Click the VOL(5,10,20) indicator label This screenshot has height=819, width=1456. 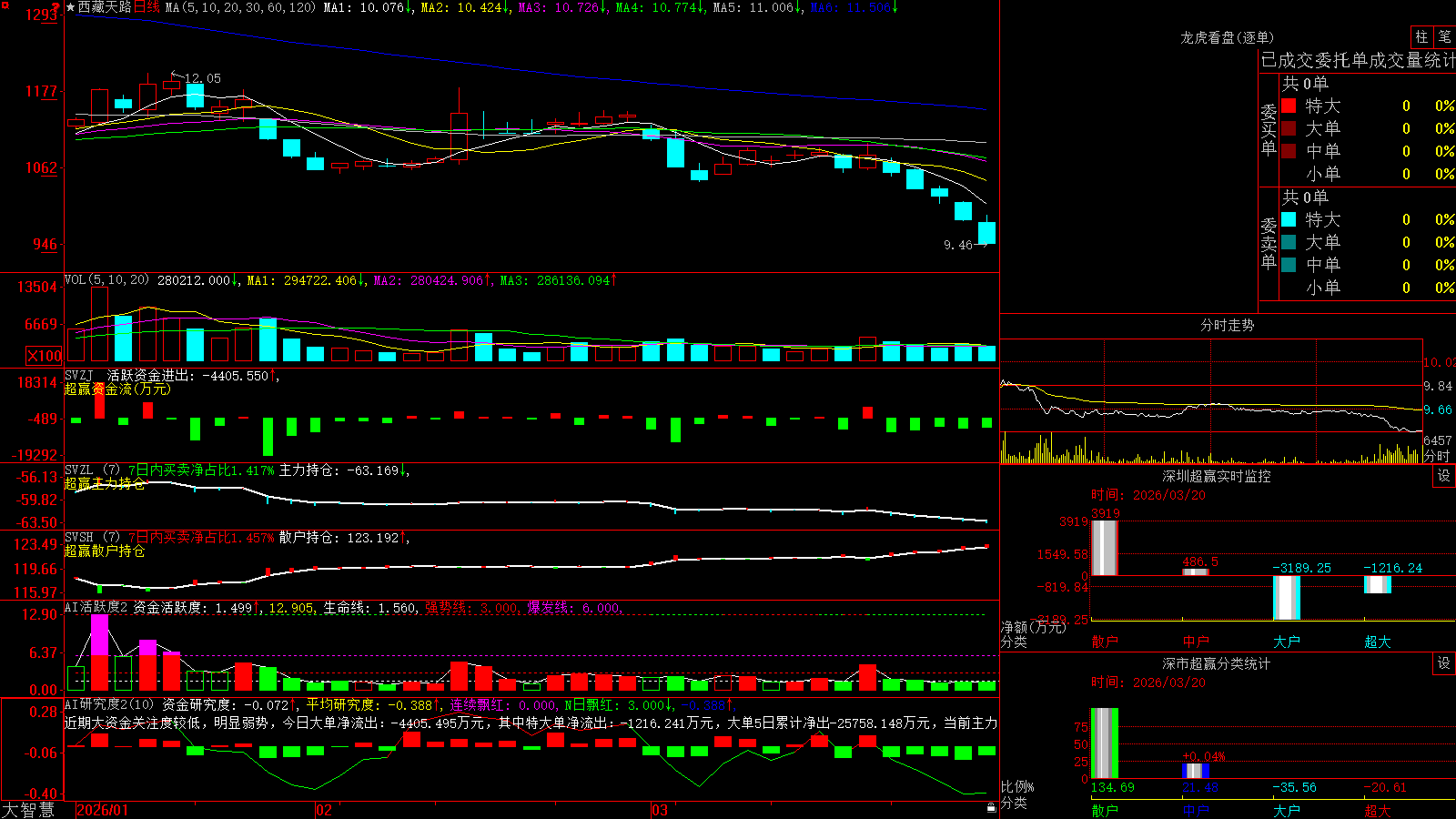[106, 279]
